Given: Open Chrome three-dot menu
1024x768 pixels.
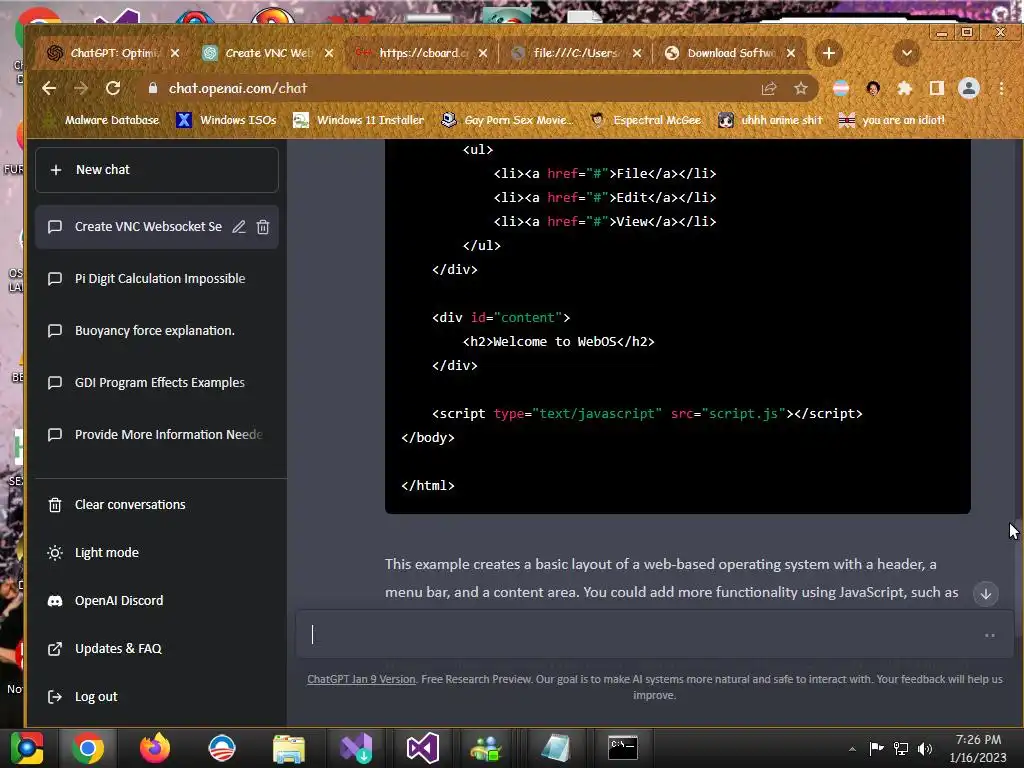Looking at the screenshot, I should click(x=1001, y=88).
